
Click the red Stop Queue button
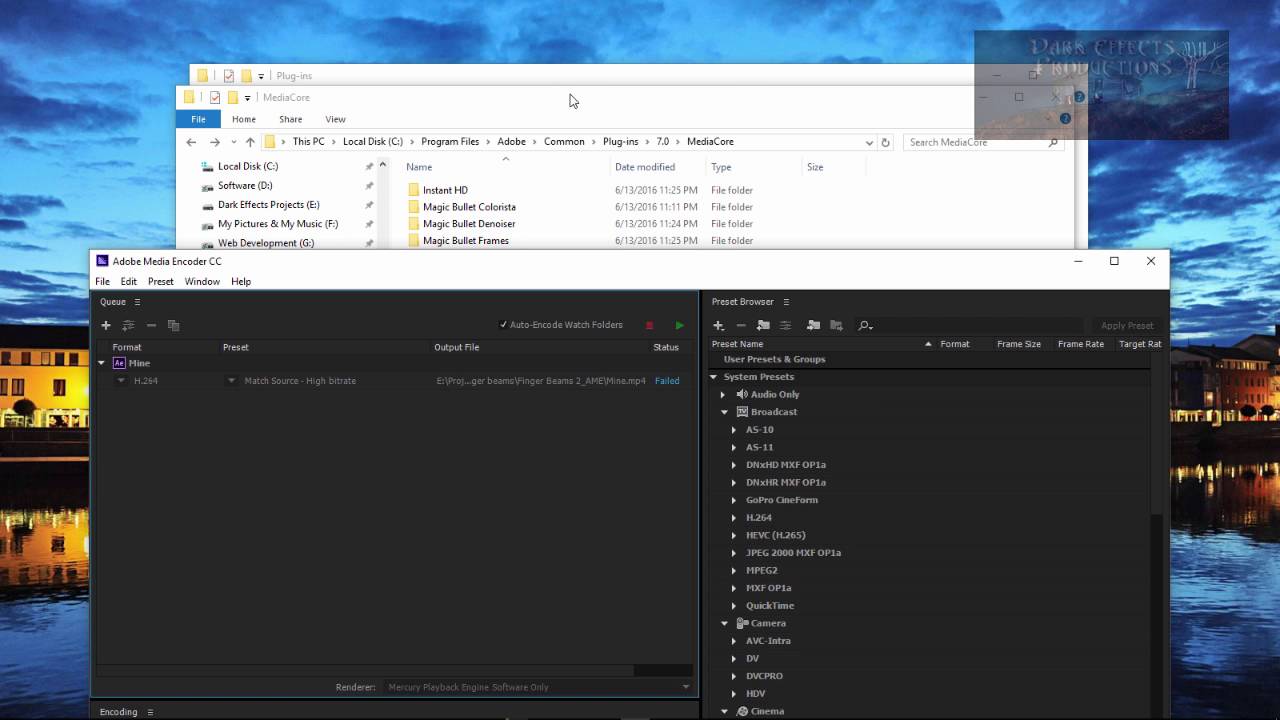649,325
